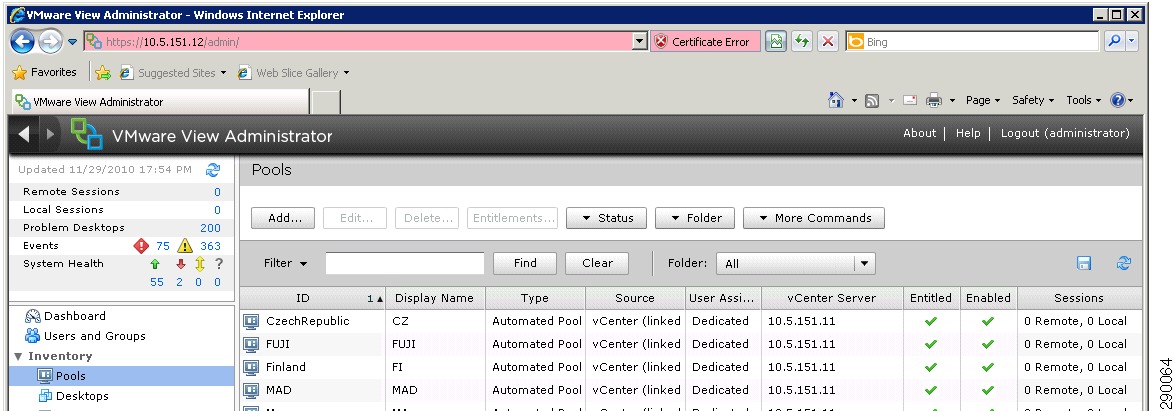Sort by the vCenter Server column header
The image size is (1173, 411).
tap(832, 298)
